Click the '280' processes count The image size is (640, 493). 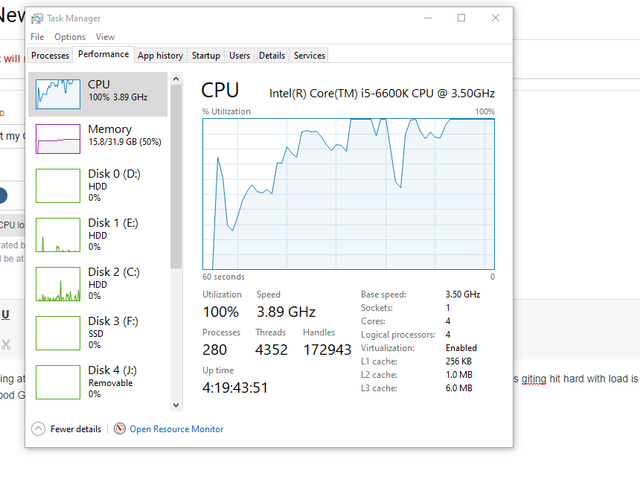[215, 350]
